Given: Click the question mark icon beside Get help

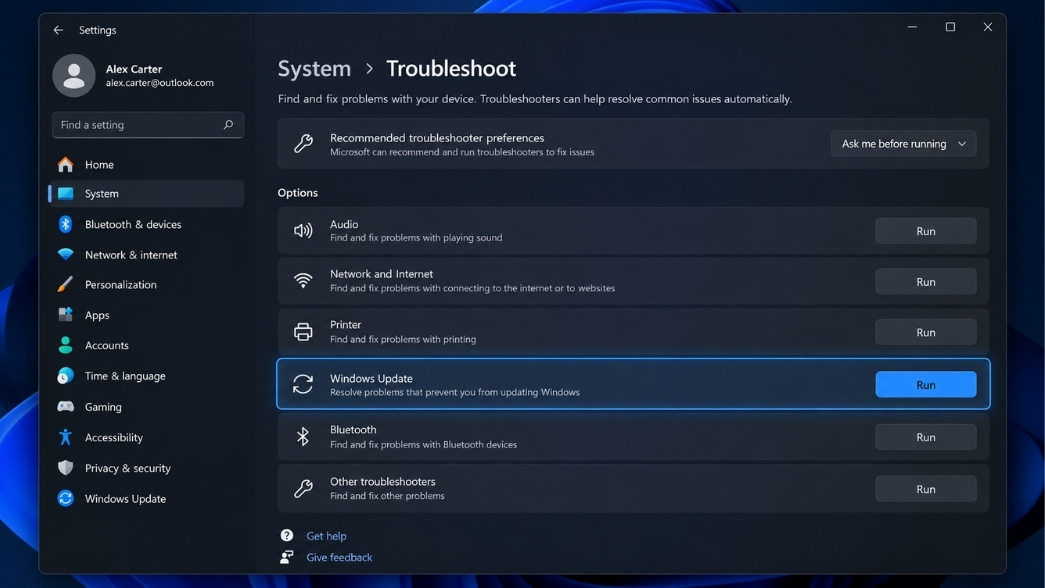Looking at the screenshot, I should (x=287, y=535).
